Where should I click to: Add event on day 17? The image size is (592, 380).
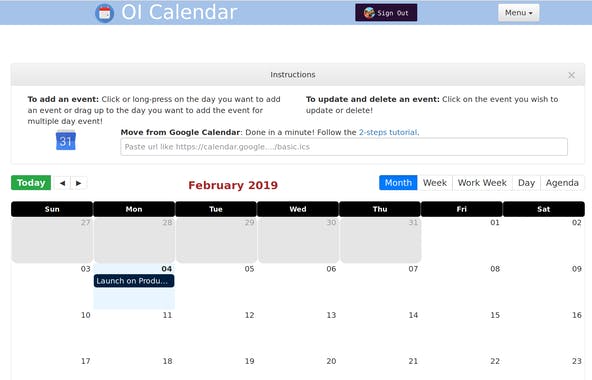point(52,368)
